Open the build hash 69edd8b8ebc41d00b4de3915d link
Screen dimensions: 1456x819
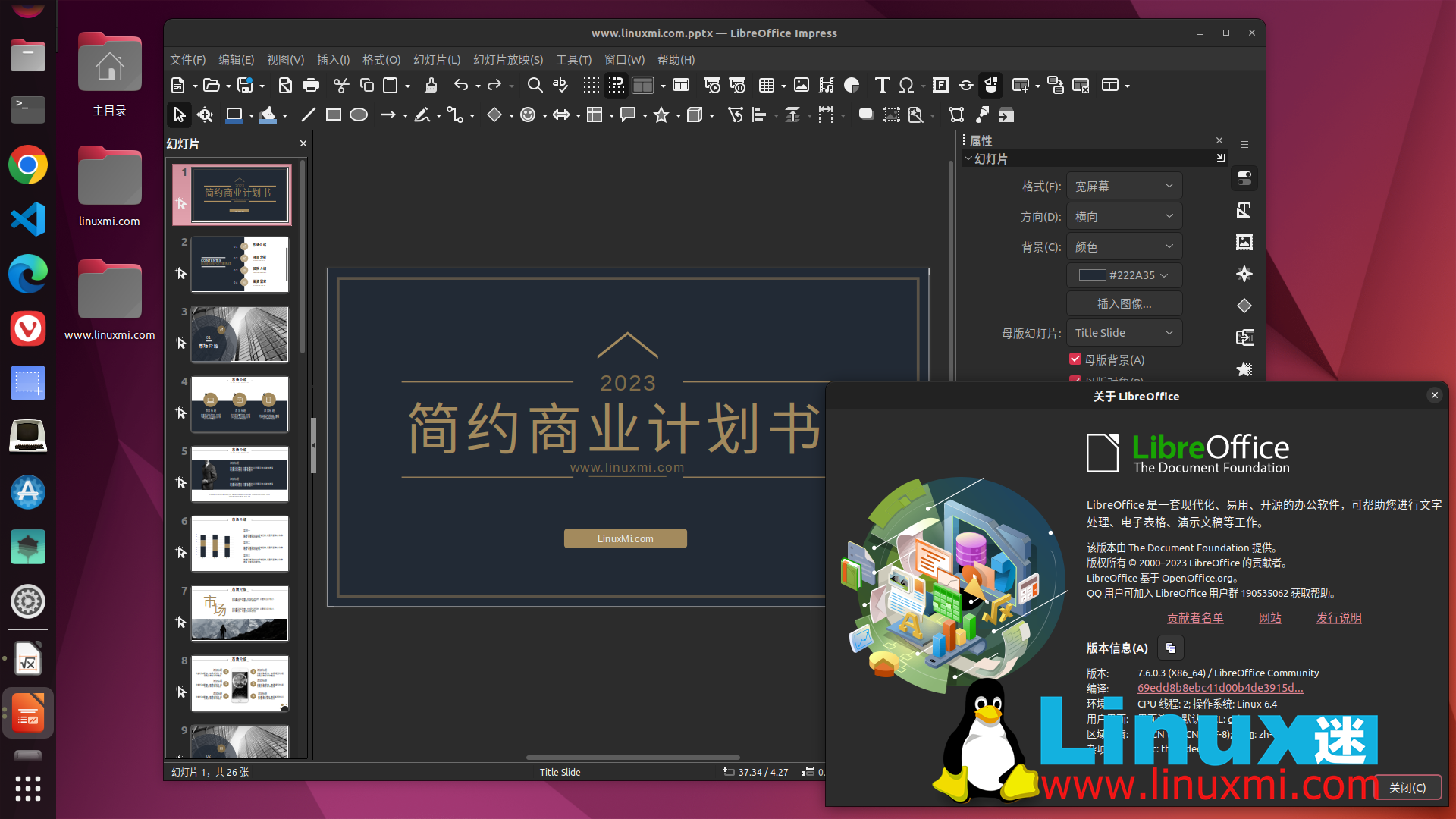click(x=1220, y=688)
